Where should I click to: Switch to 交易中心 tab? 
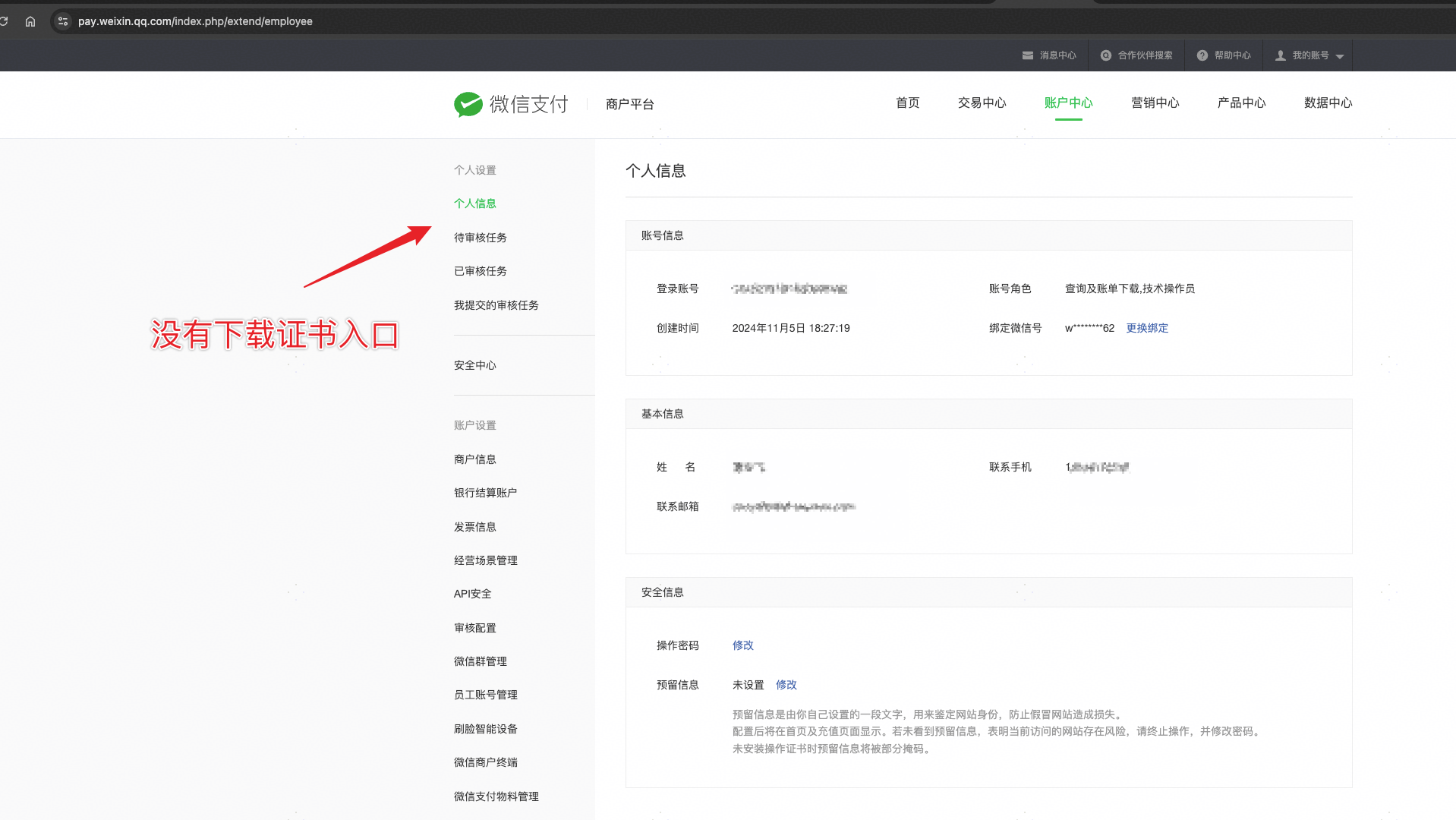click(982, 102)
